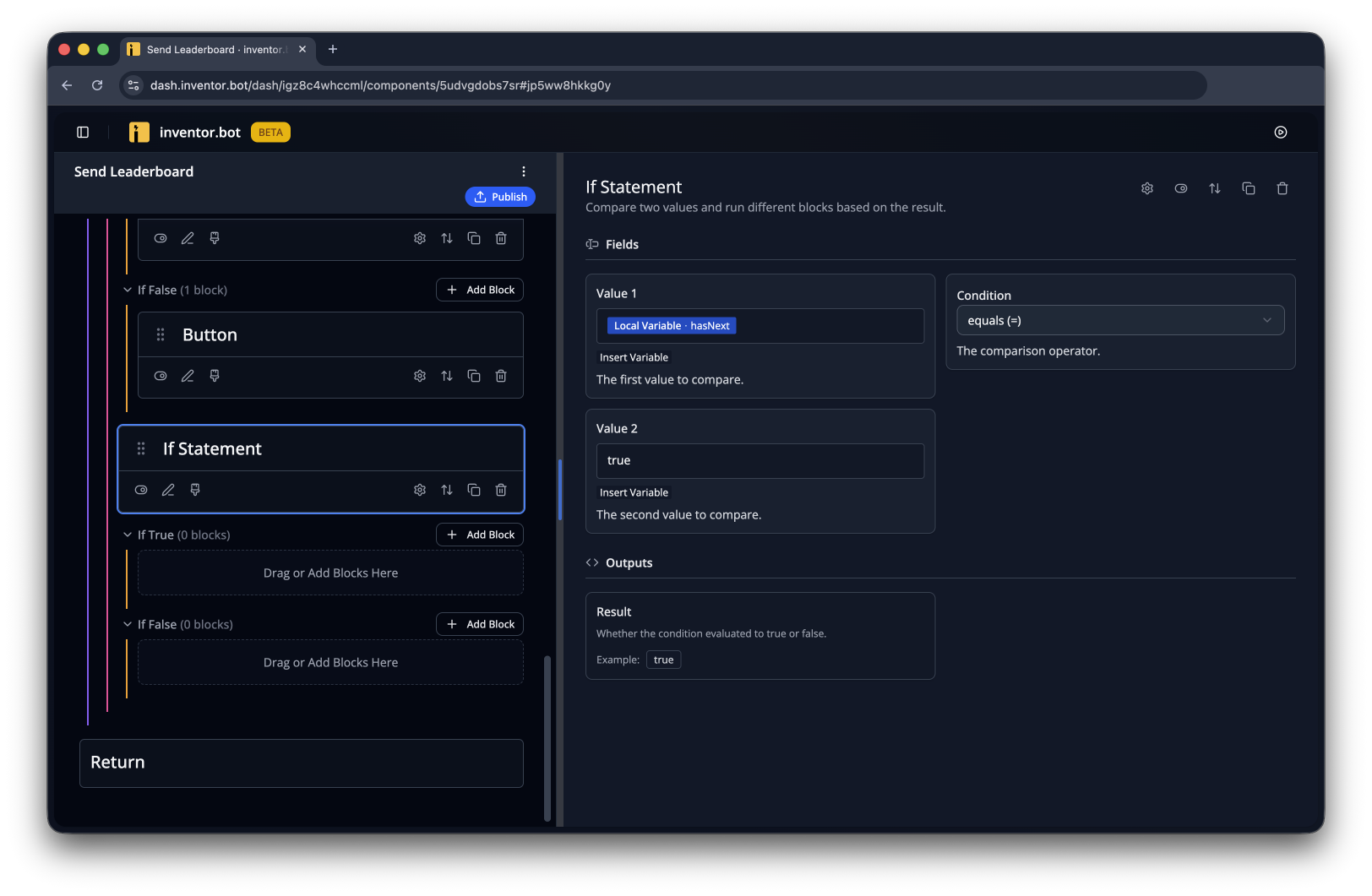The height and width of the screenshot is (896, 1372).
Task: Click the Button block move arrows icon
Action: point(447,376)
